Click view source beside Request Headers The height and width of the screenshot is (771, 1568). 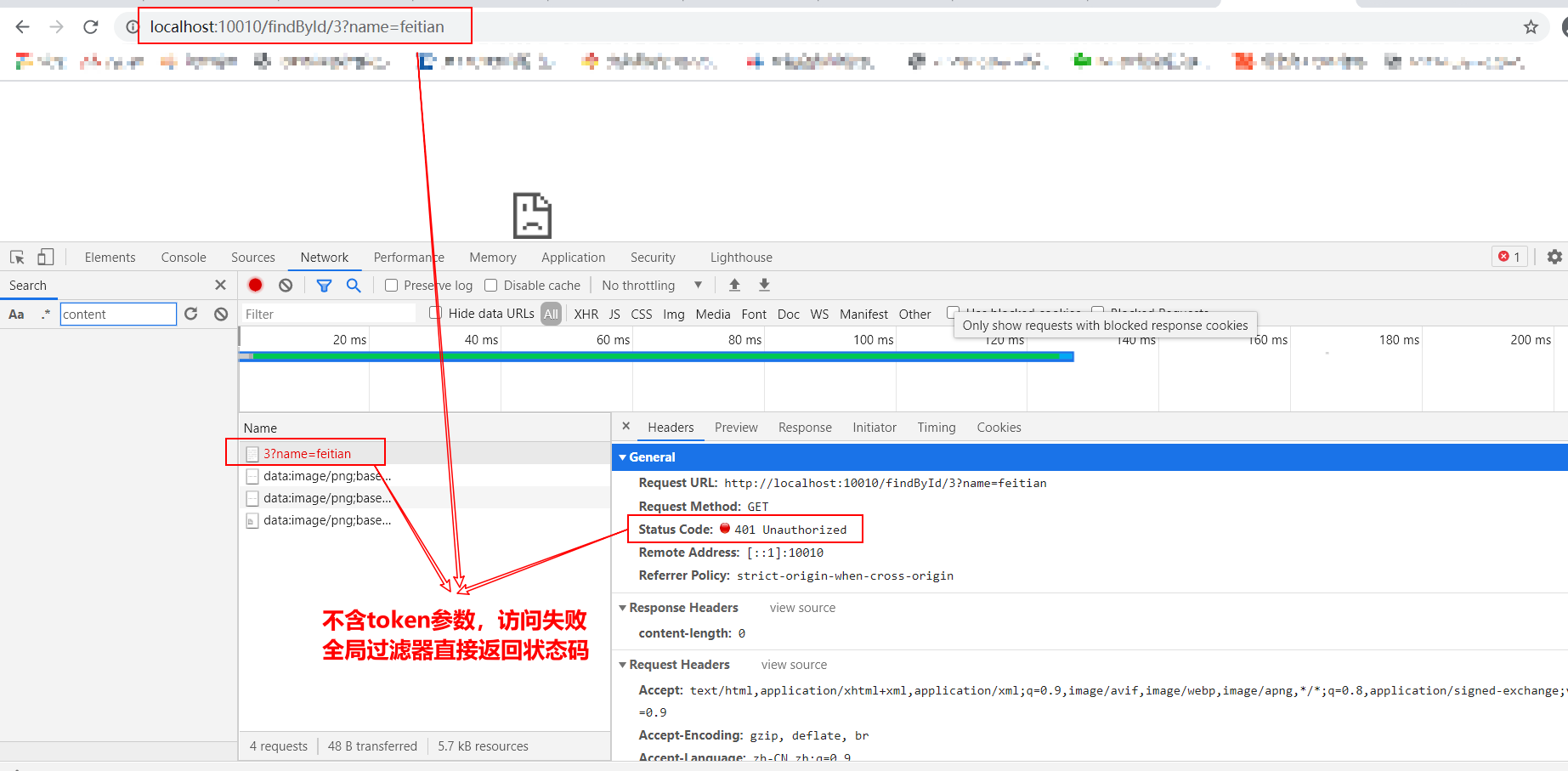point(794,664)
